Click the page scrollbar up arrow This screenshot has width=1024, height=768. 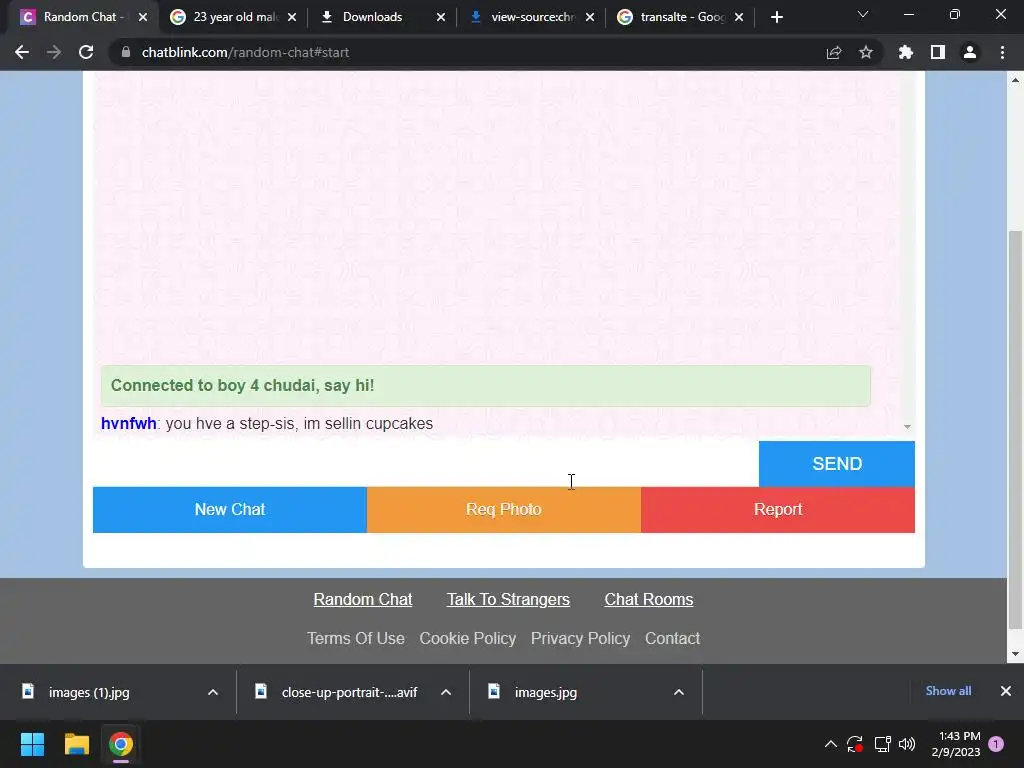1015,80
